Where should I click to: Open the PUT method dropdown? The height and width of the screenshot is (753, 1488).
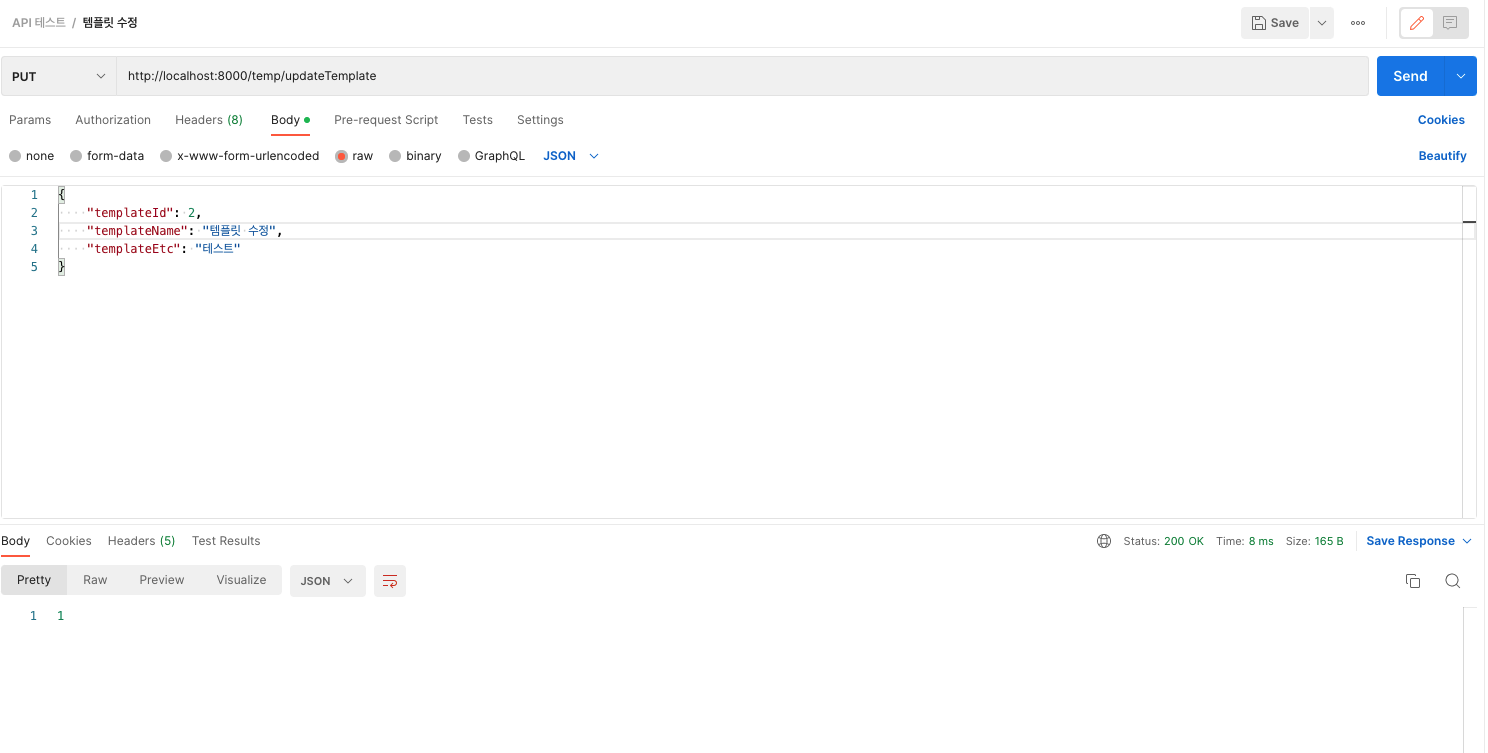pyautogui.click(x=59, y=76)
